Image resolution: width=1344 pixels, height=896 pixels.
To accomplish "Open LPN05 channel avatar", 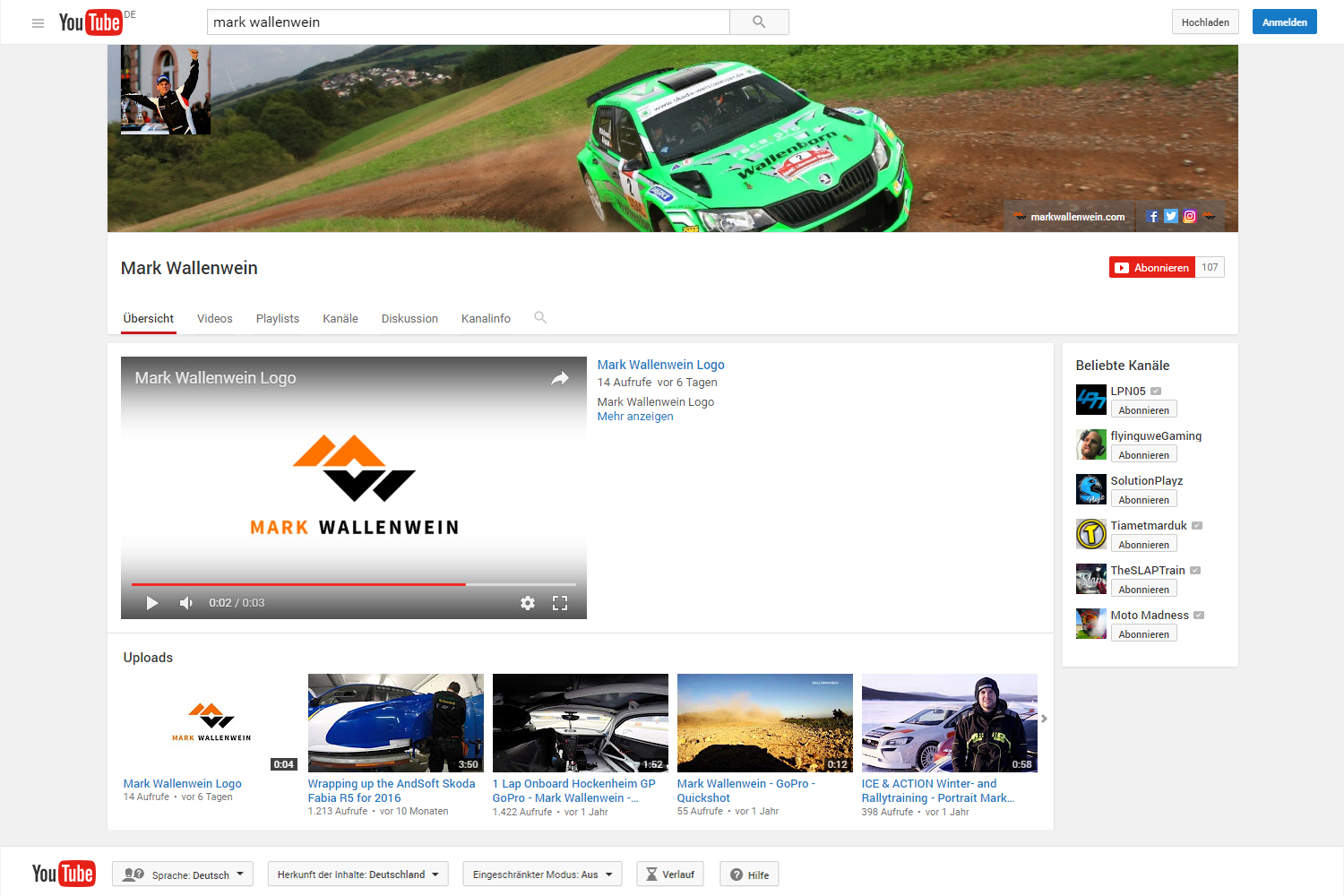I will pyautogui.click(x=1090, y=400).
